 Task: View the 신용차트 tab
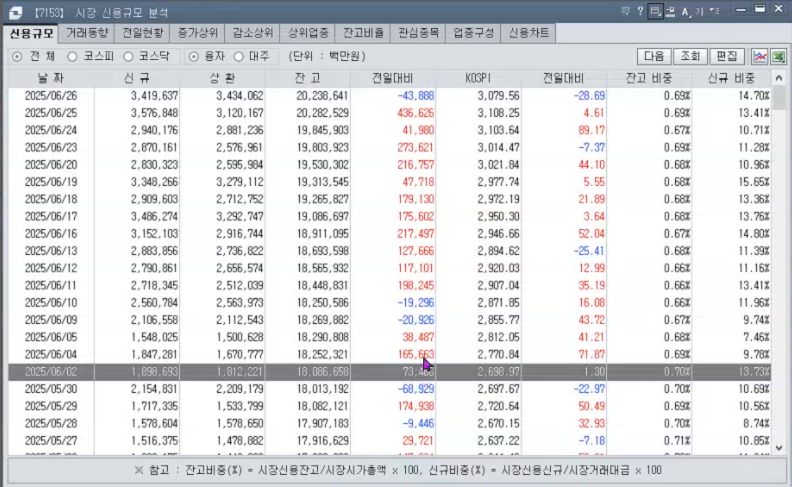tap(528, 33)
